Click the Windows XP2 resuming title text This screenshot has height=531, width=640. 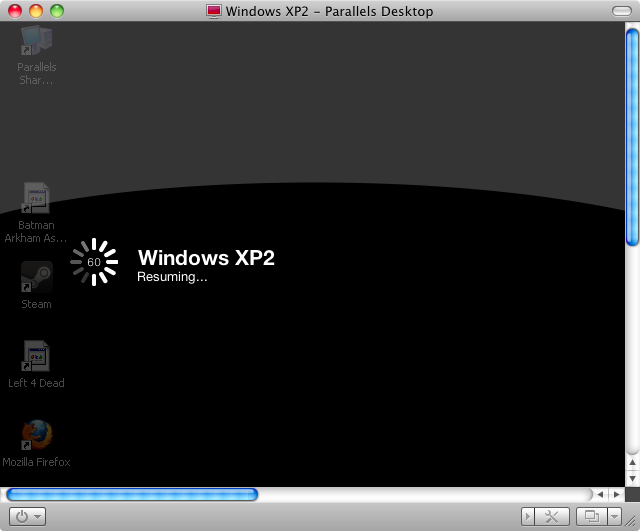click(206, 258)
